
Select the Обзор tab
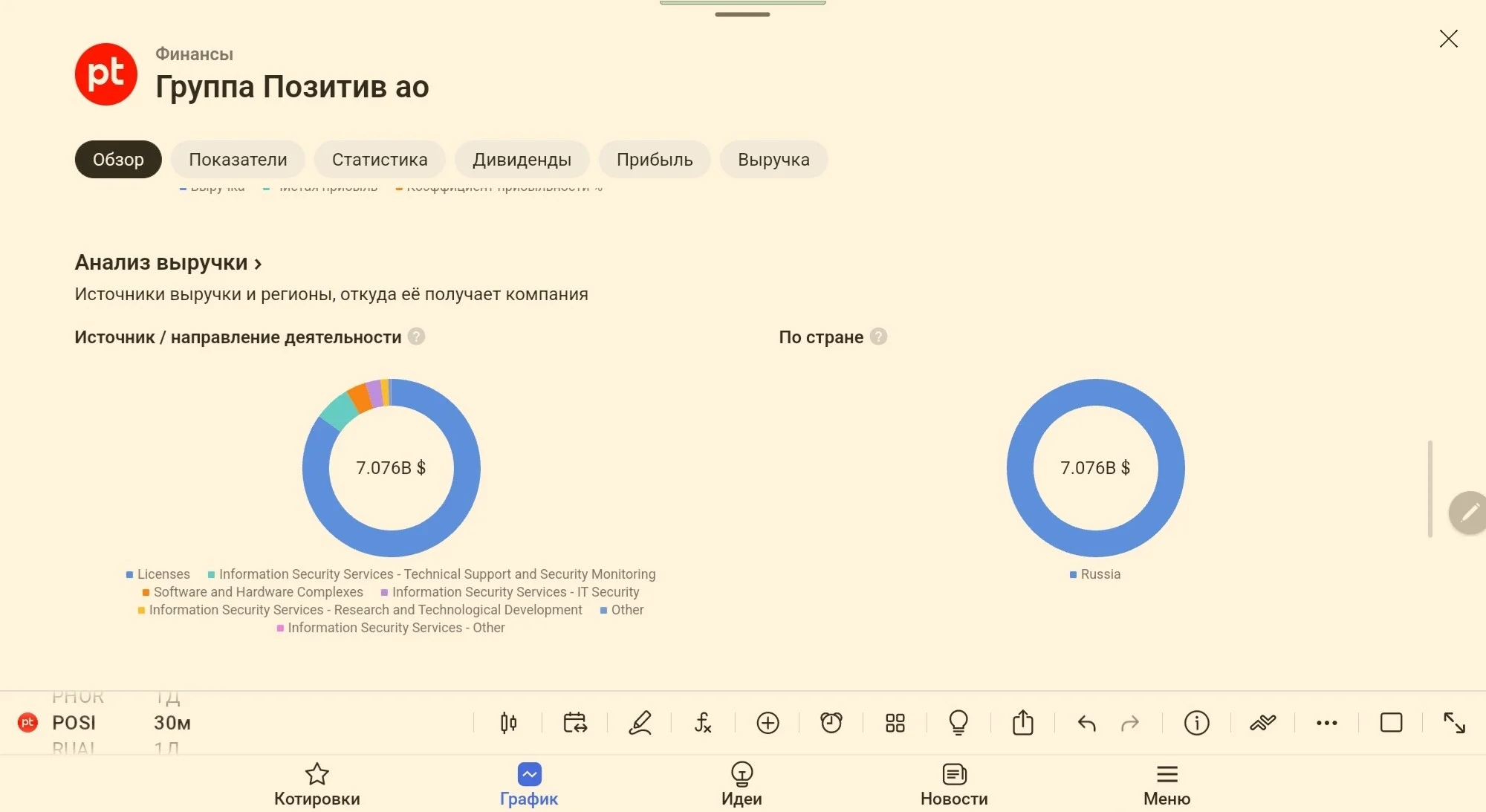[x=118, y=160]
